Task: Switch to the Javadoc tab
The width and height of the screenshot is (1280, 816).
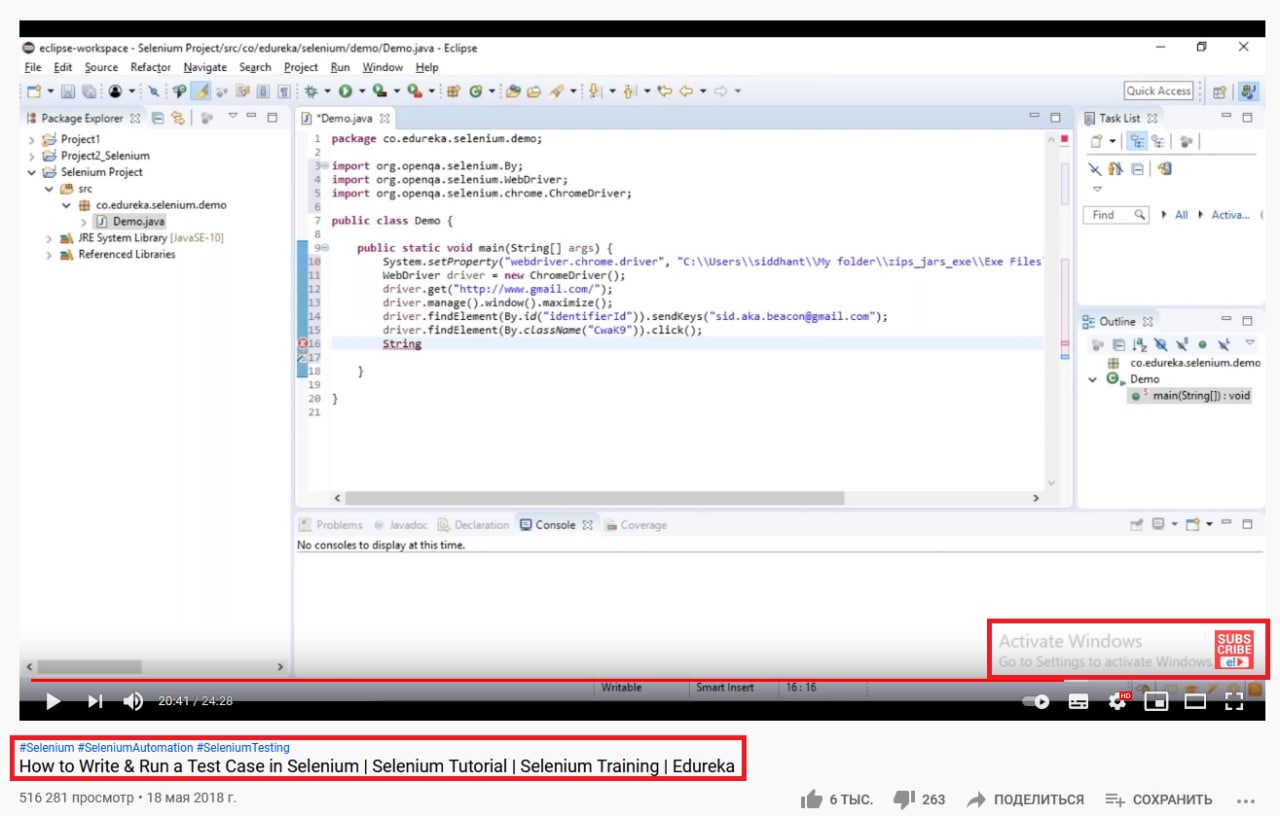Action: 400,524
